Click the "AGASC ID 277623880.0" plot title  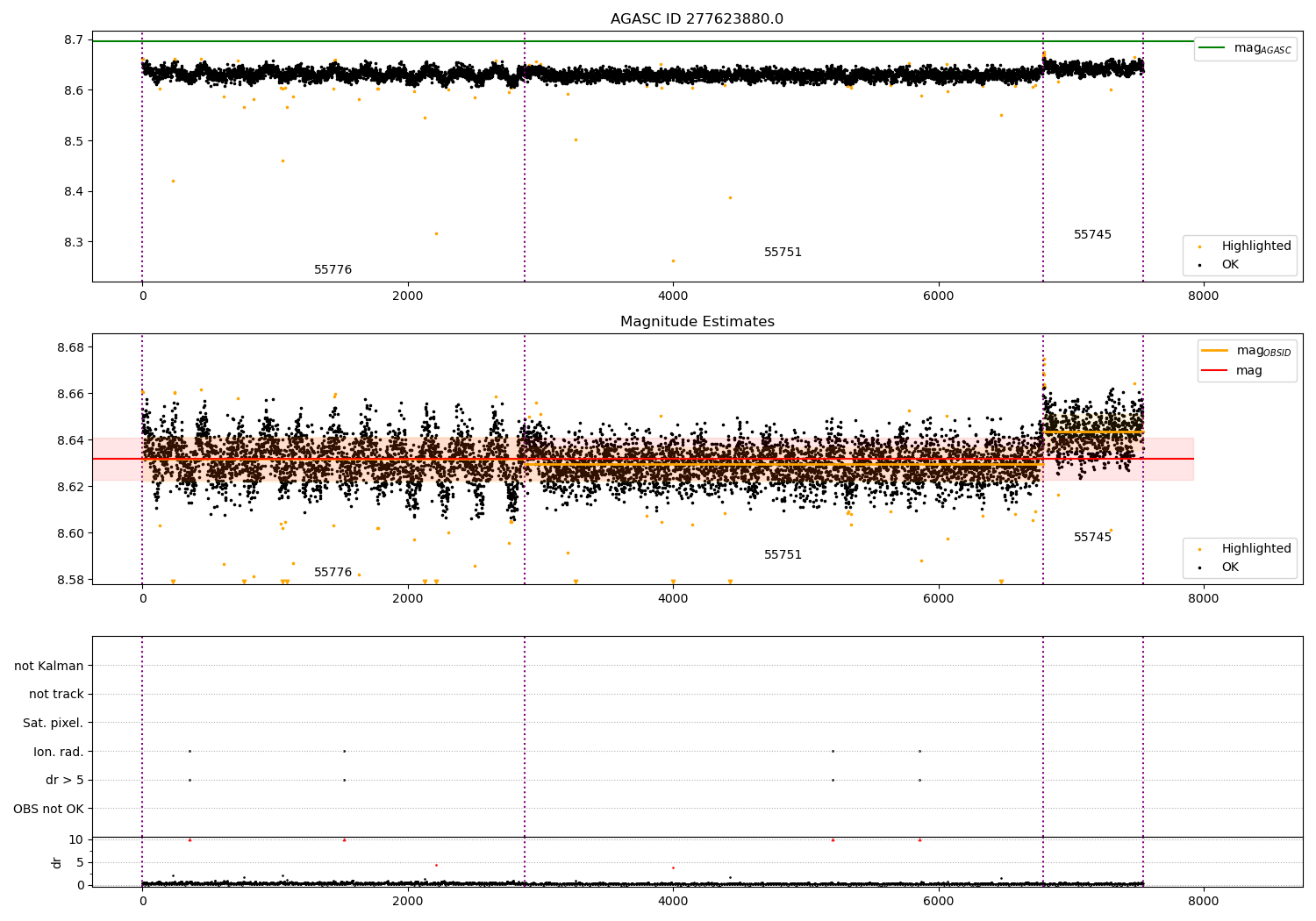coord(697,19)
